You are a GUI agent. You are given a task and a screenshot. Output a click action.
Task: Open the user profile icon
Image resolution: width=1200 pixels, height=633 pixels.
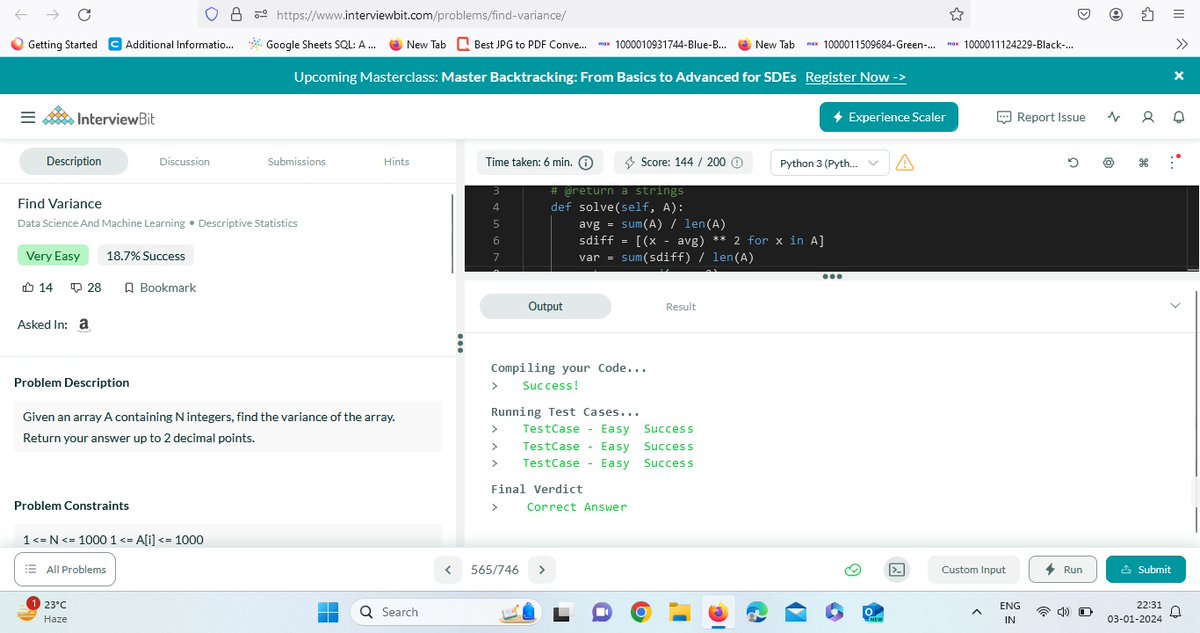point(1148,117)
